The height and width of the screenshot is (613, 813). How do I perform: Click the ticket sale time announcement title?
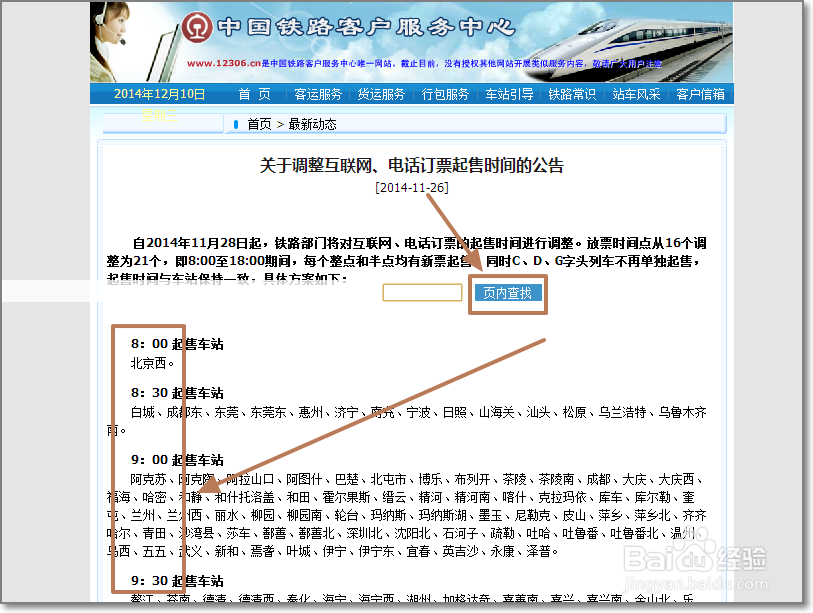coord(412,165)
